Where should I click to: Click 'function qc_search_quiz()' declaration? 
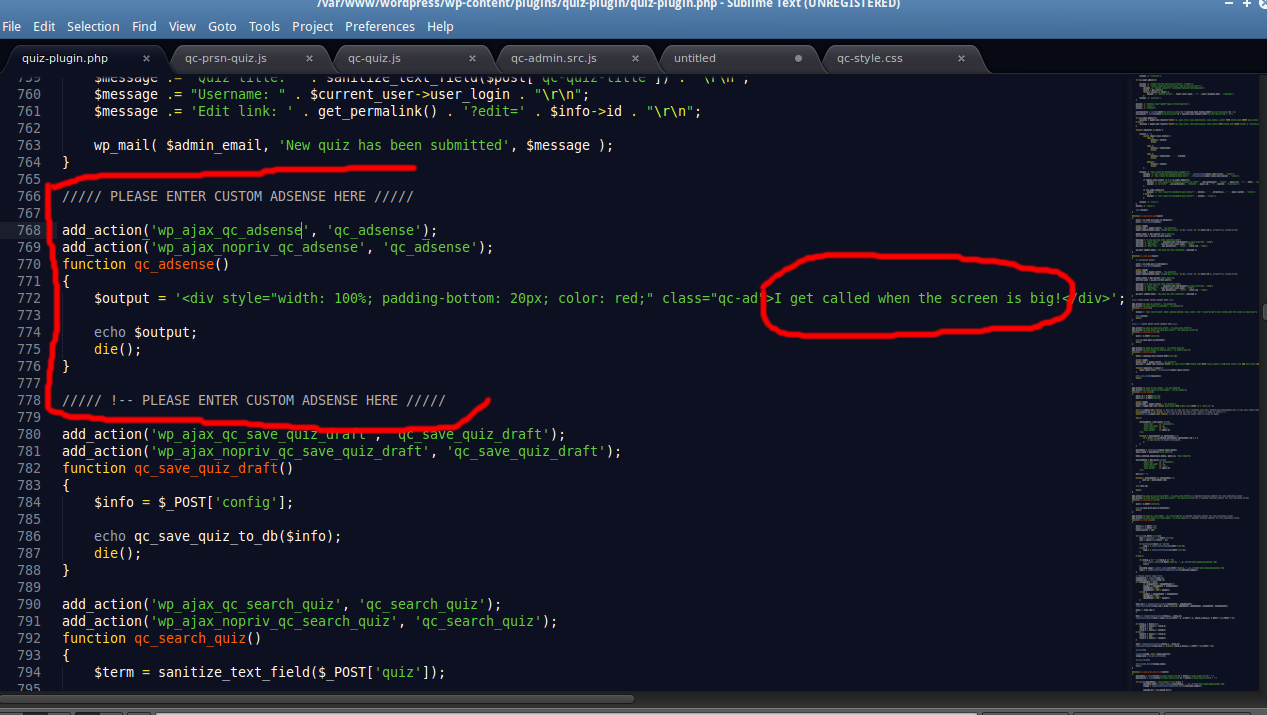pos(162,638)
